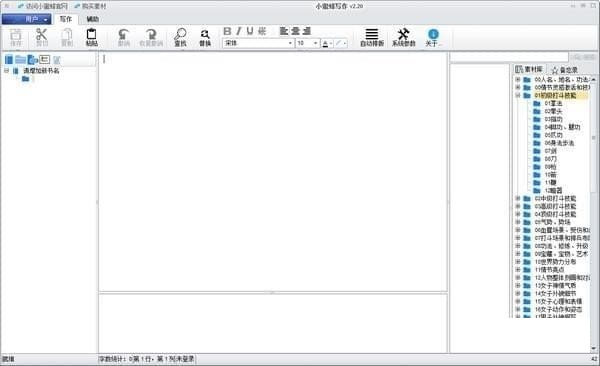Open the 用户 (User) dropdown menu
This screenshot has height=366, width=600.
[26, 19]
